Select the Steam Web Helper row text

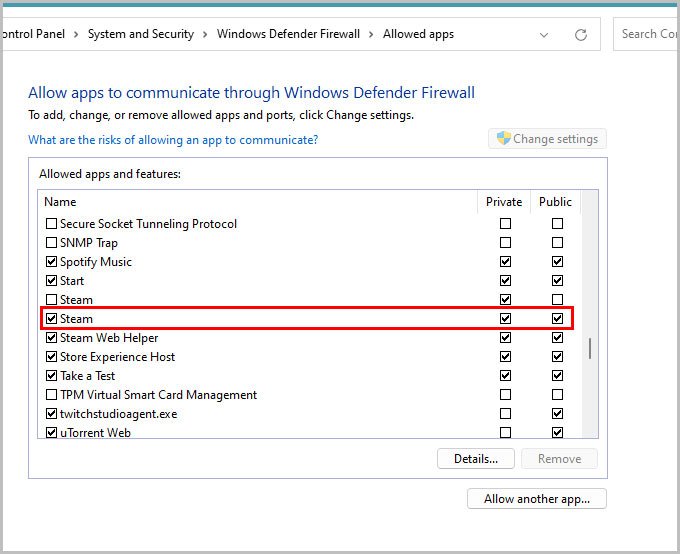[109, 338]
